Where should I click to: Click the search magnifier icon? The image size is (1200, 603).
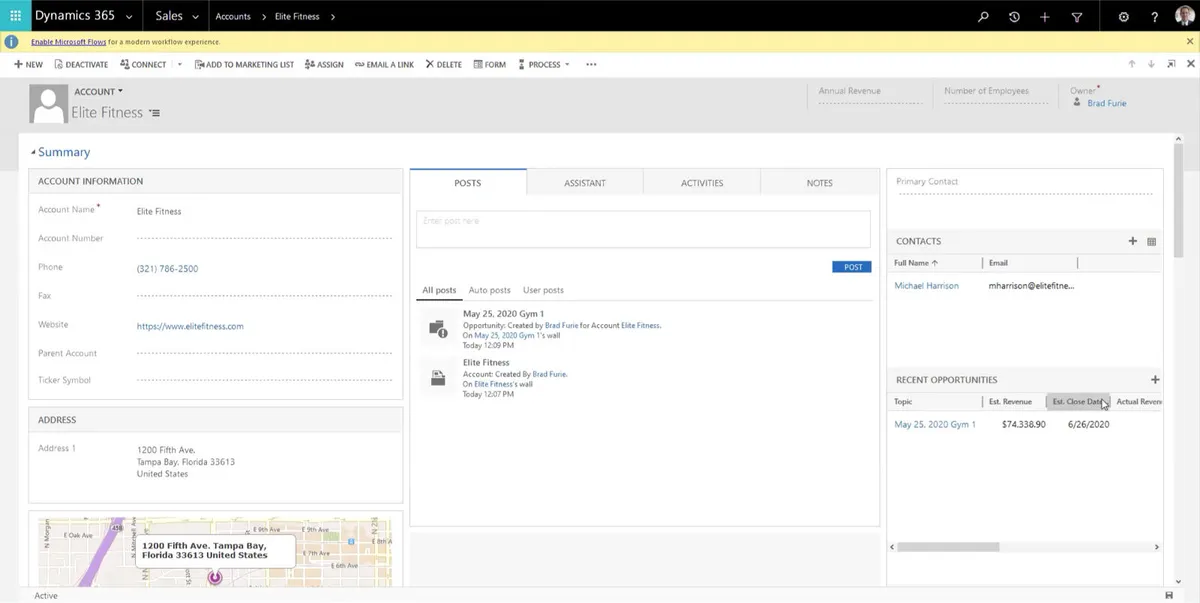pyautogui.click(x=983, y=17)
